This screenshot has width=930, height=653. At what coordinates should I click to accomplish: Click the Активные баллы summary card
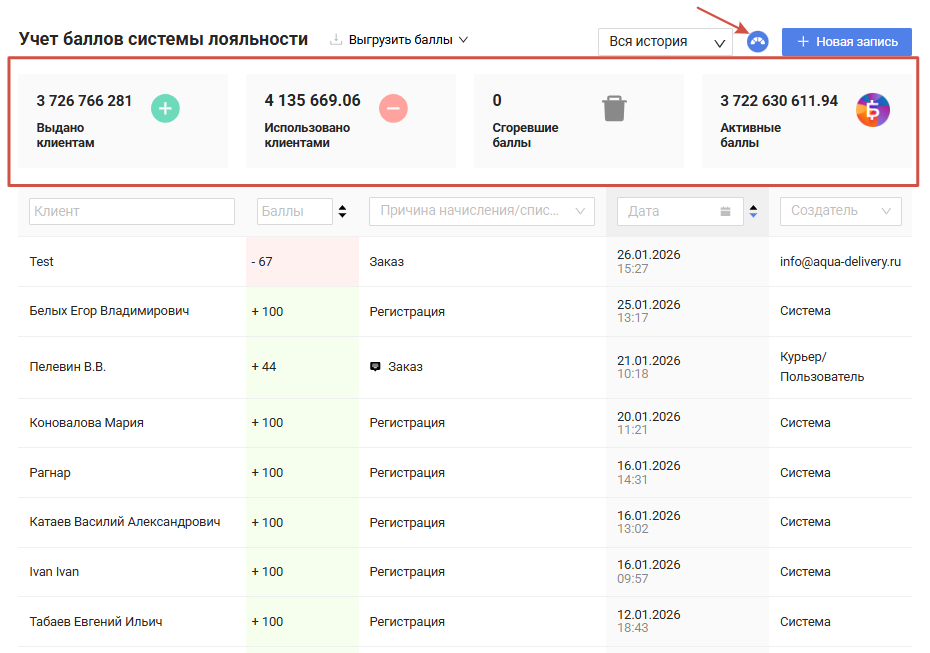806,120
